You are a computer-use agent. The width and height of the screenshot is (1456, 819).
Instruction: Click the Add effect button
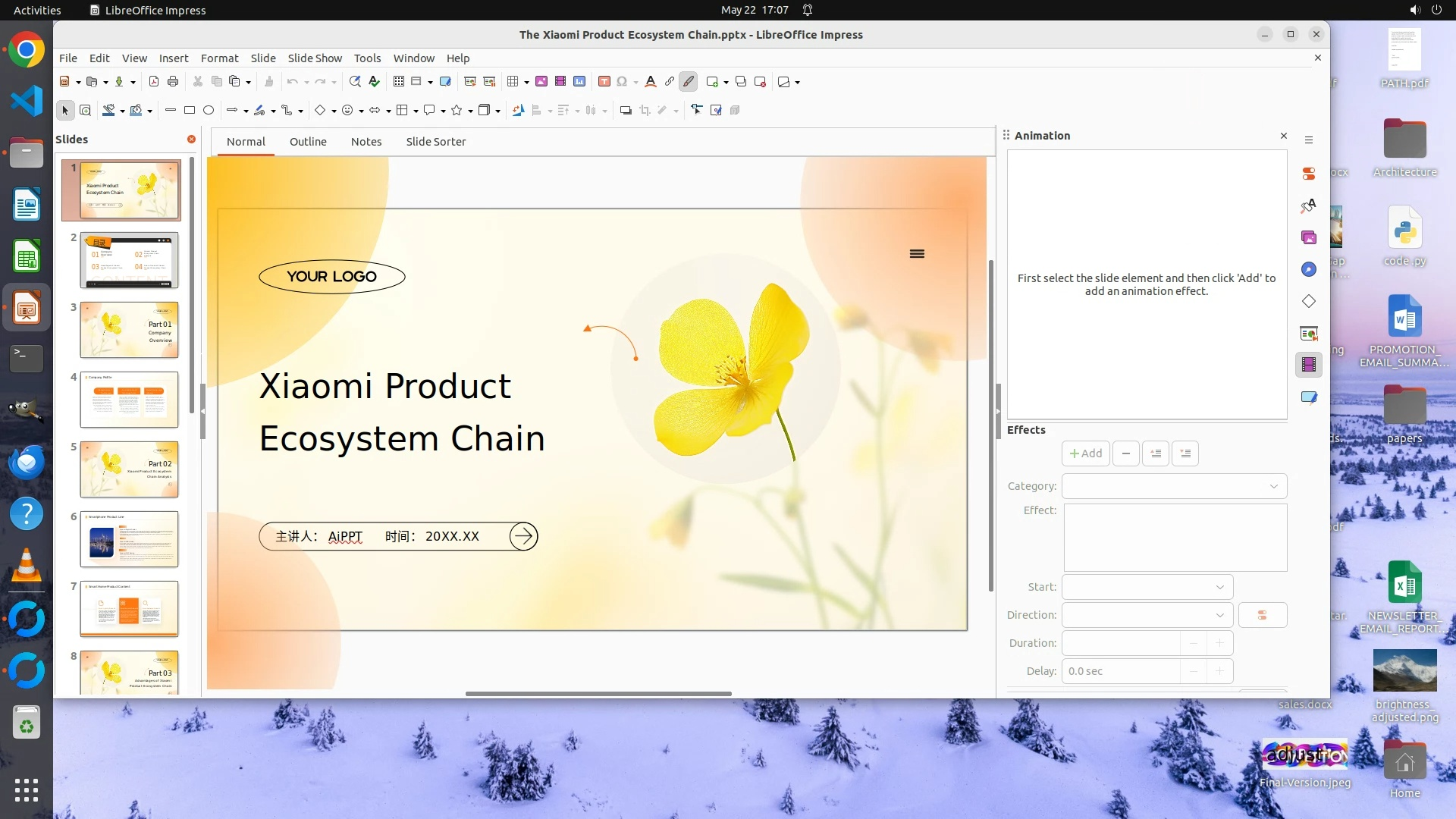[1085, 453]
